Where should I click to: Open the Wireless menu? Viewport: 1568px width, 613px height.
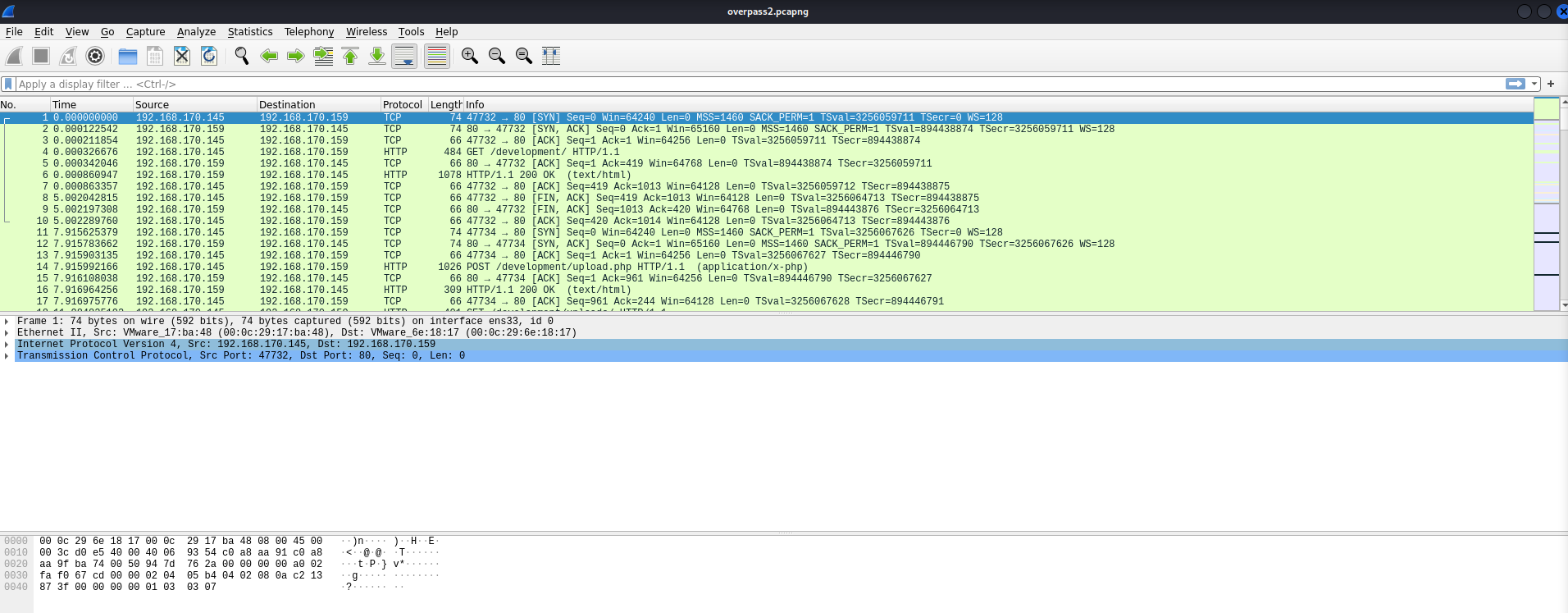click(x=367, y=32)
